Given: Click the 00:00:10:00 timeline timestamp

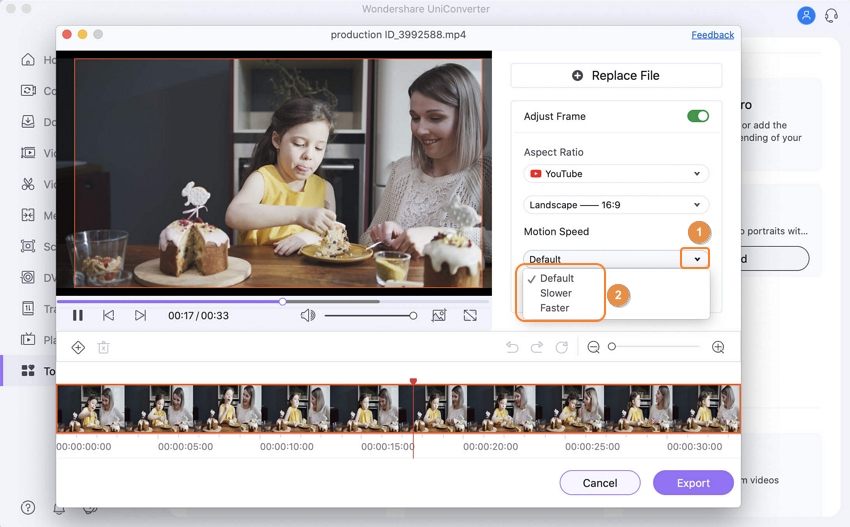Looking at the screenshot, I should tap(287, 447).
